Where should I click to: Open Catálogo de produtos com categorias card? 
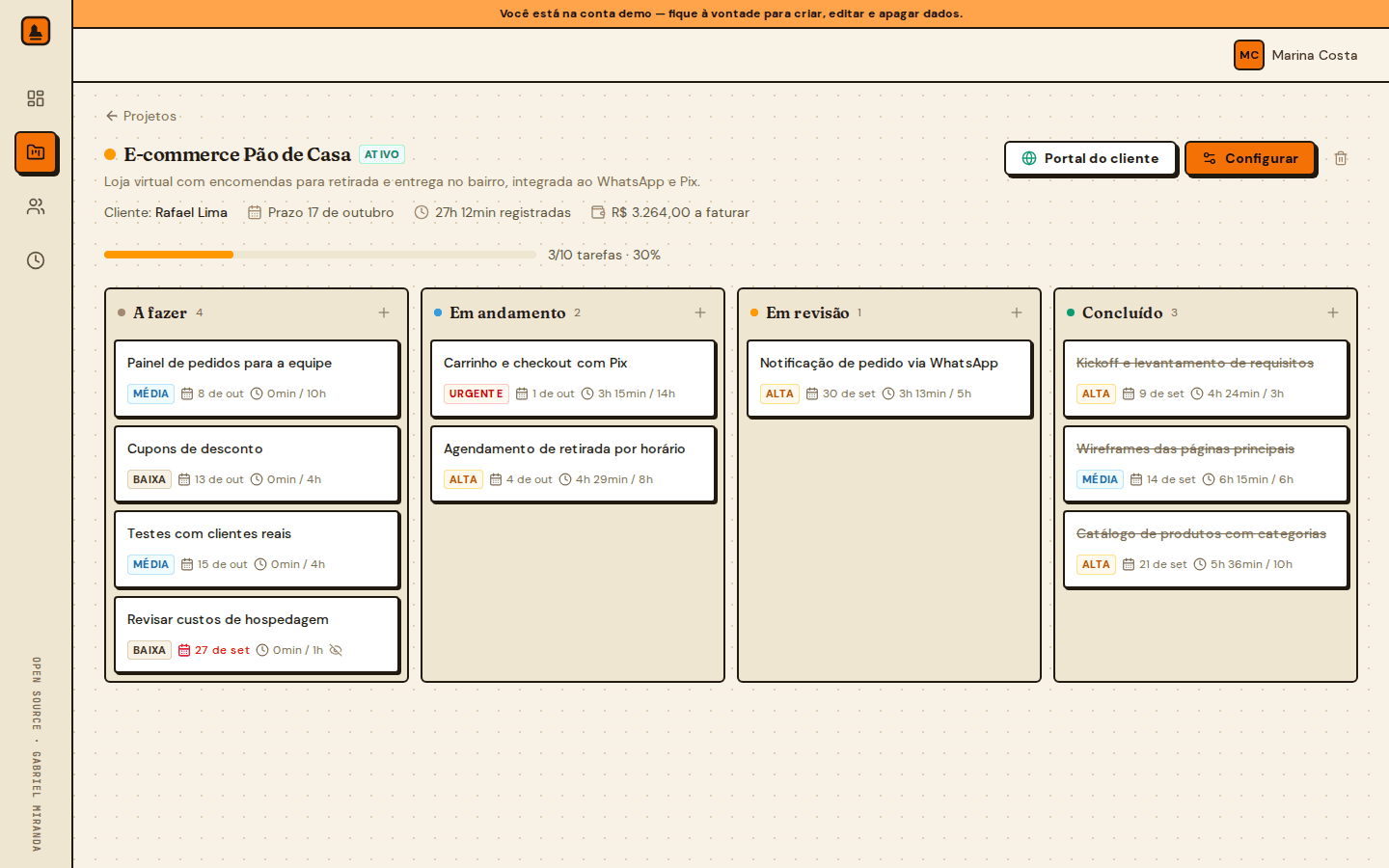[x=1206, y=549]
